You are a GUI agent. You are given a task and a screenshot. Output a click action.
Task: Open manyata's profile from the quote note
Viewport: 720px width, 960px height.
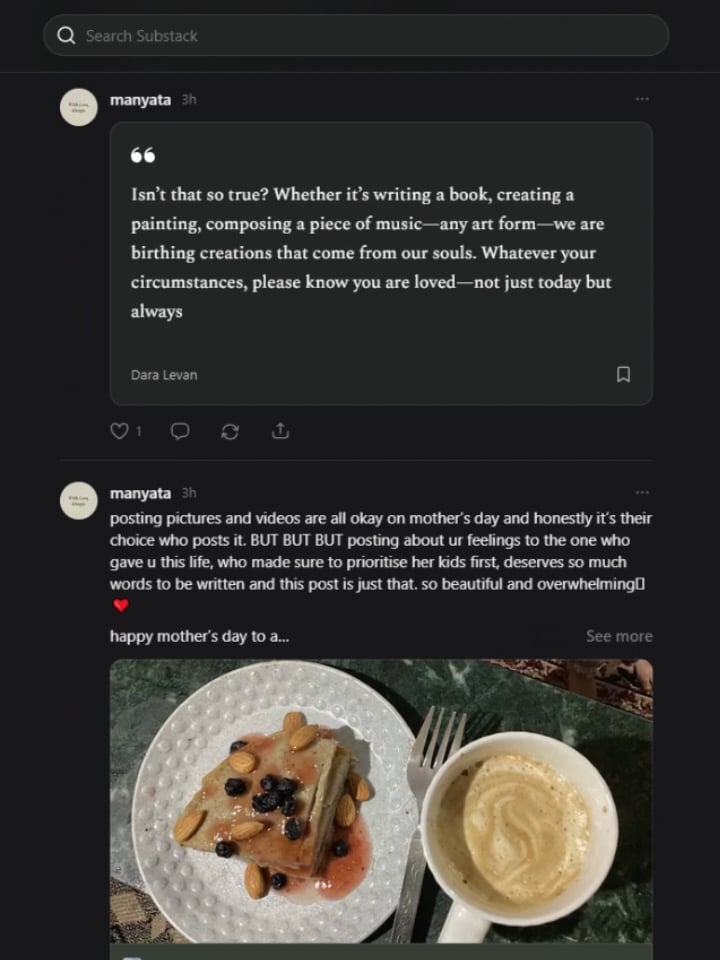[140, 100]
